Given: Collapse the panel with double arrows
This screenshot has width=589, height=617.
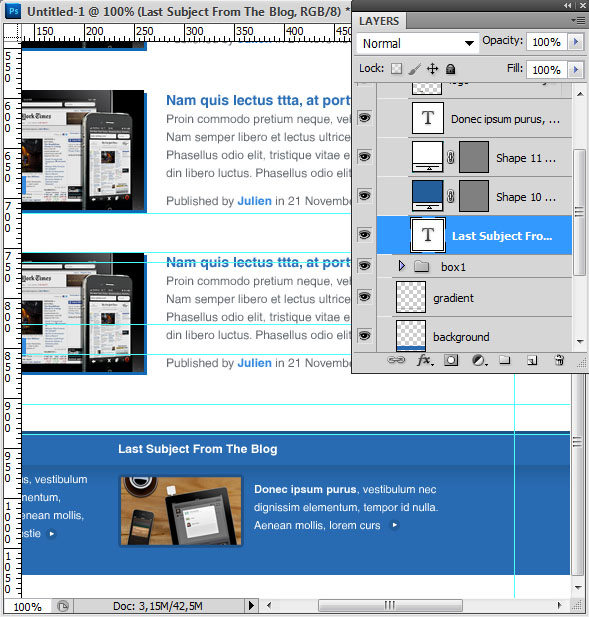Looking at the screenshot, I should [x=568, y=6].
